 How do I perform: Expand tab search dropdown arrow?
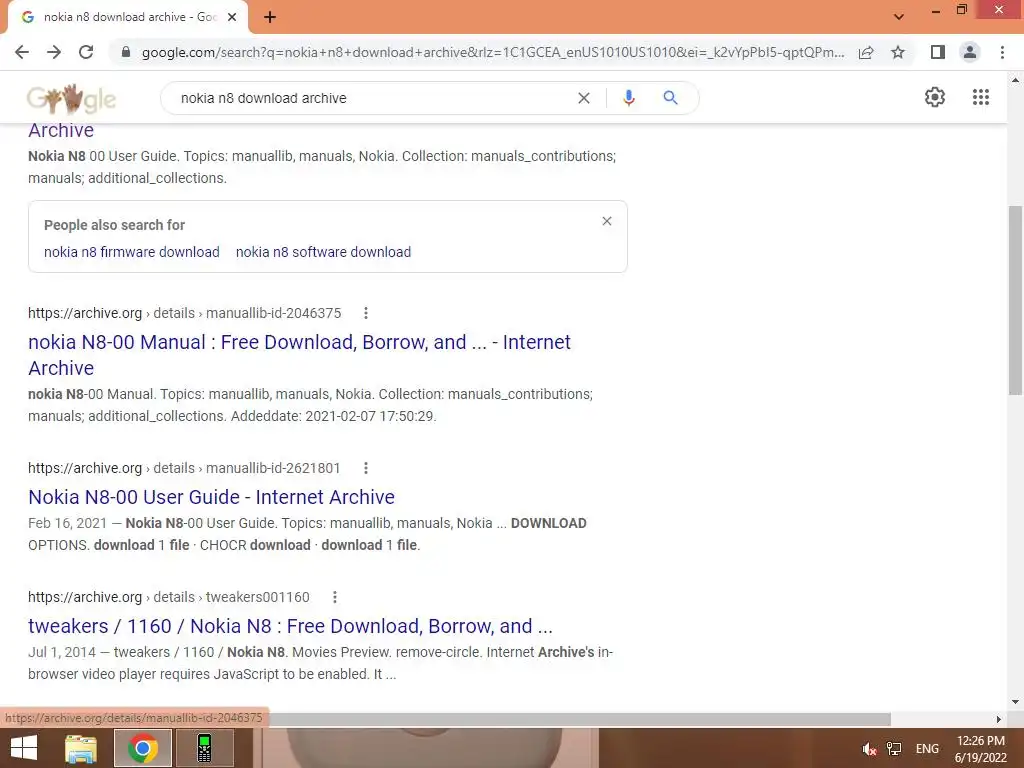point(899,17)
